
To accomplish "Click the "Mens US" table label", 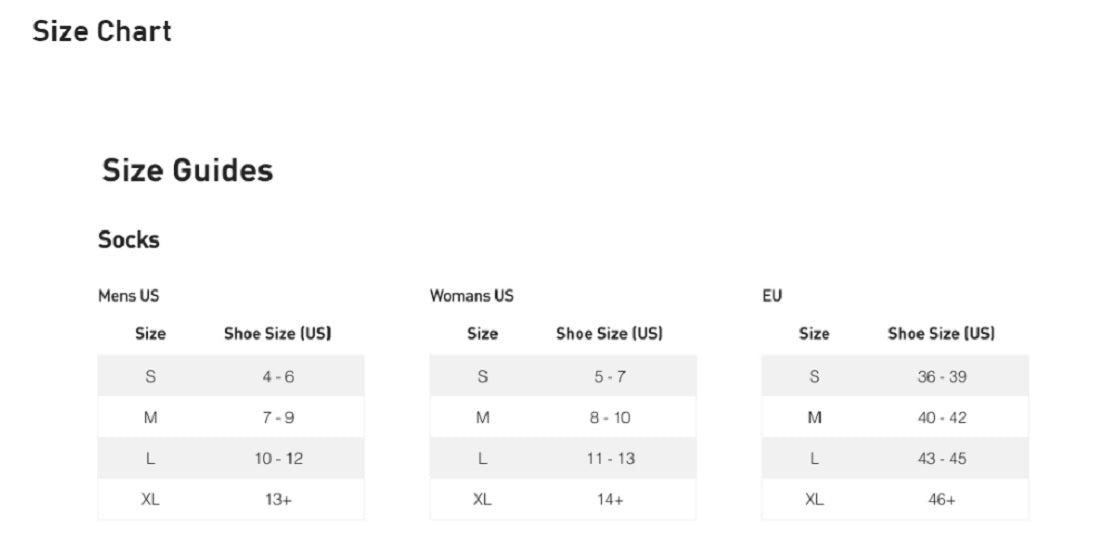I will pos(128,296).
